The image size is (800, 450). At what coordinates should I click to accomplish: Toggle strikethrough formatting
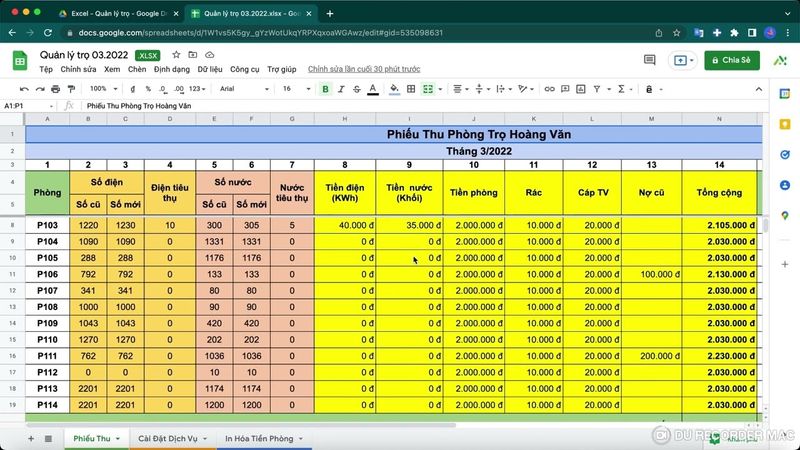coord(357,89)
